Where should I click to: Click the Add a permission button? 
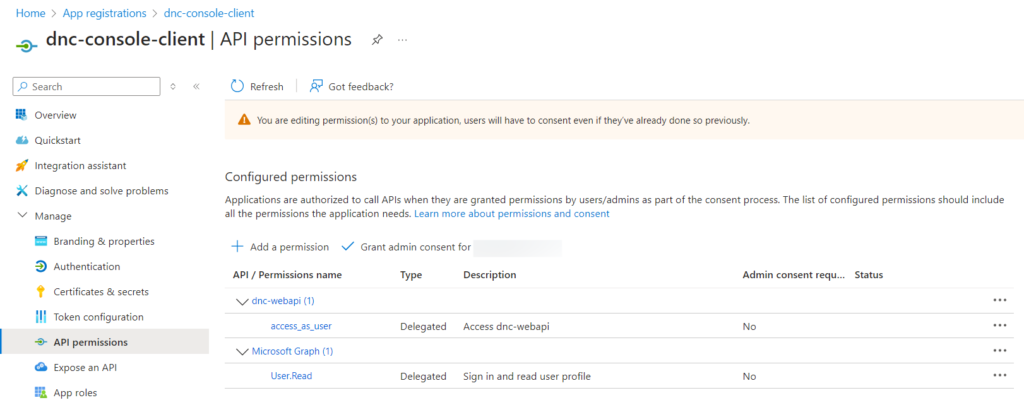tap(280, 247)
